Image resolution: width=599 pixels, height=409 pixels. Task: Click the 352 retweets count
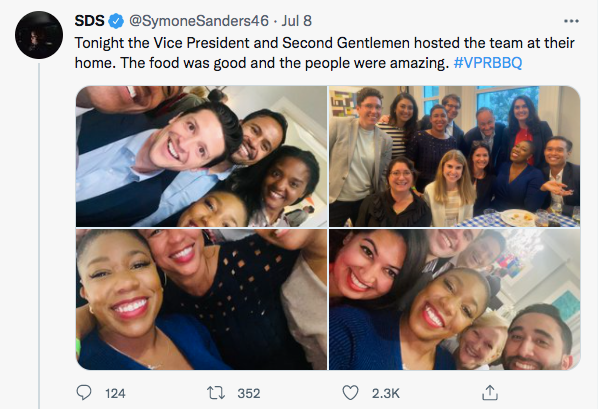coord(249,393)
